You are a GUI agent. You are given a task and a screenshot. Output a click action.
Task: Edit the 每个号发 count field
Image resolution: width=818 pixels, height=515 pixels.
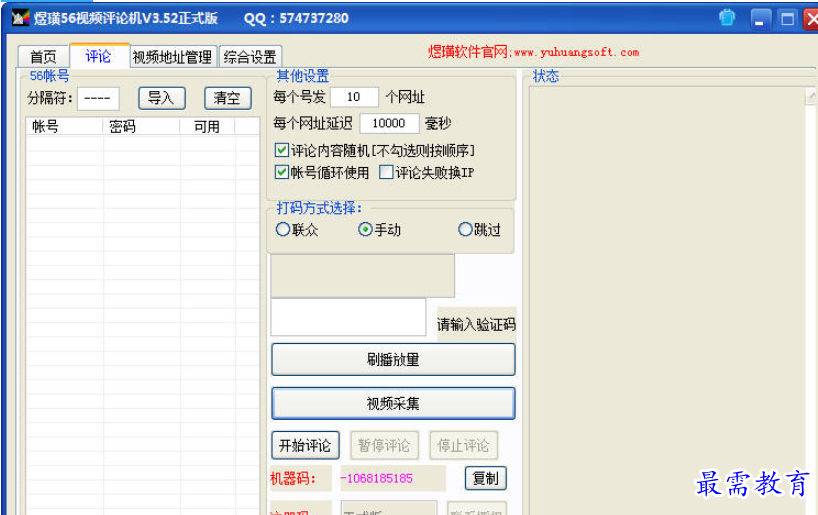(354, 97)
